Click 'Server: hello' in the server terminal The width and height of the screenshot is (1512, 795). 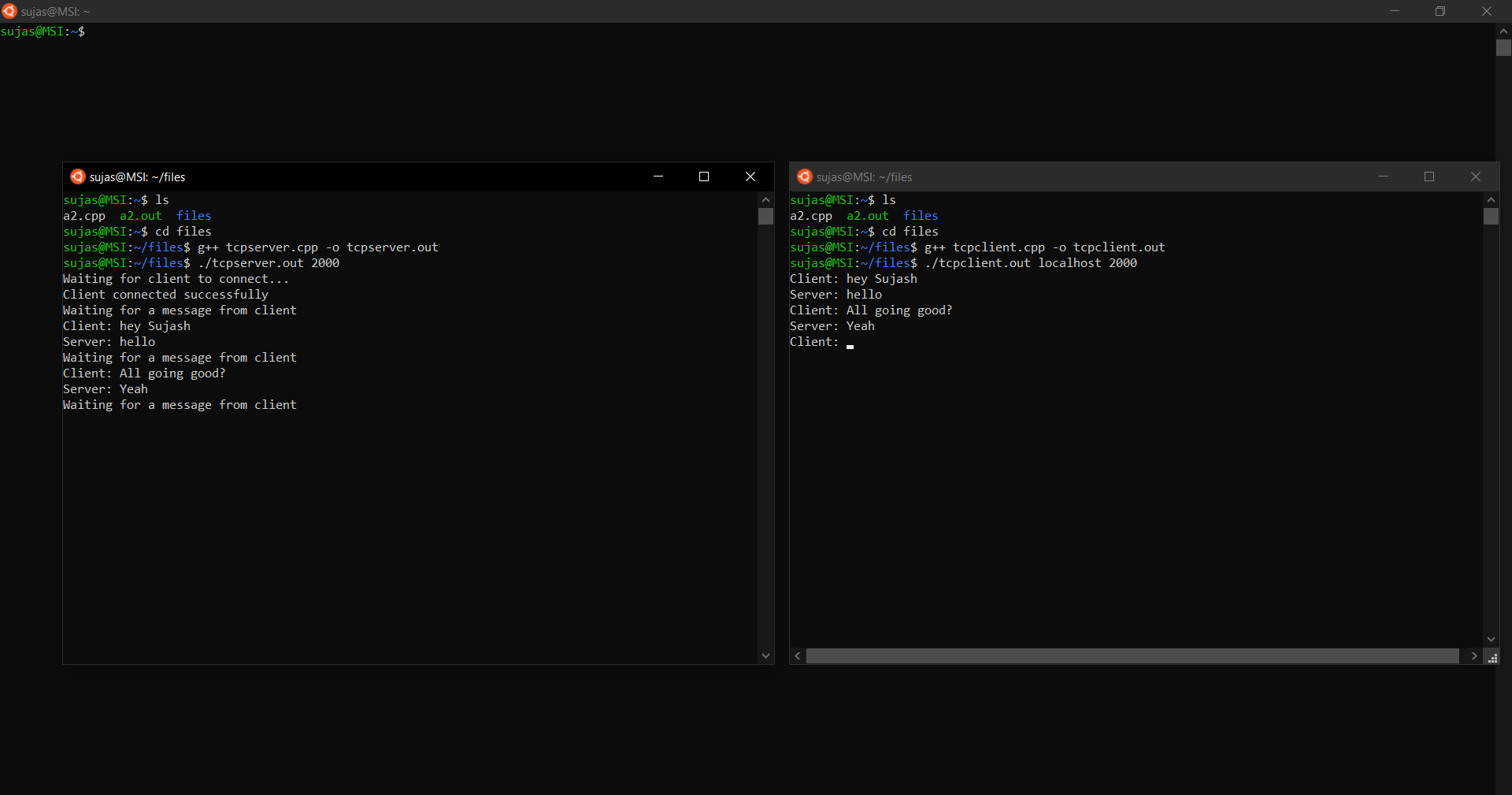[x=109, y=342]
